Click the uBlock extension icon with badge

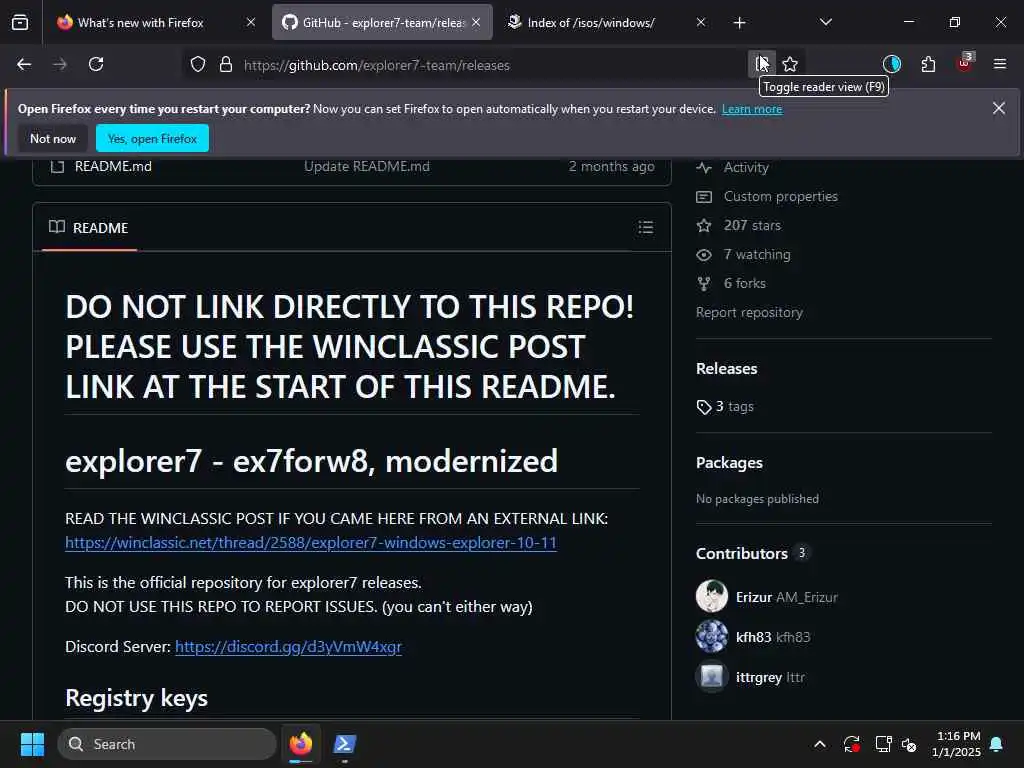click(x=965, y=63)
